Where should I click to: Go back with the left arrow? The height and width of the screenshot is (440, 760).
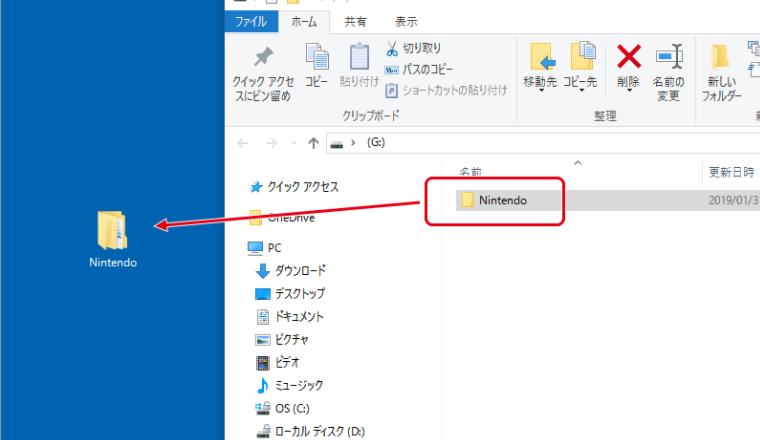click(x=243, y=143)
